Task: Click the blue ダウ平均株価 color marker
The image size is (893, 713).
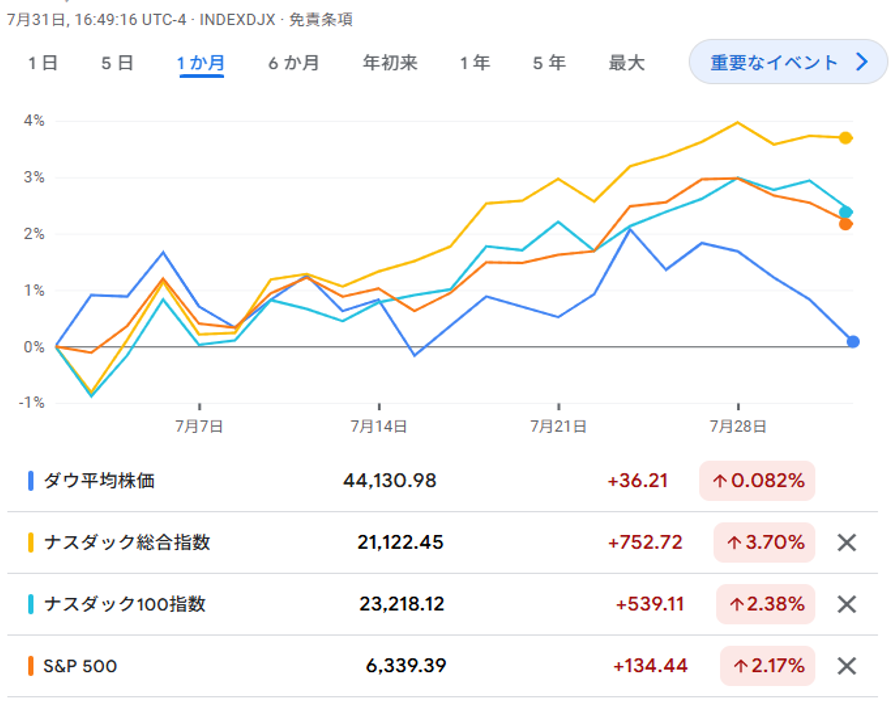Action: click(x=31, y=481)
